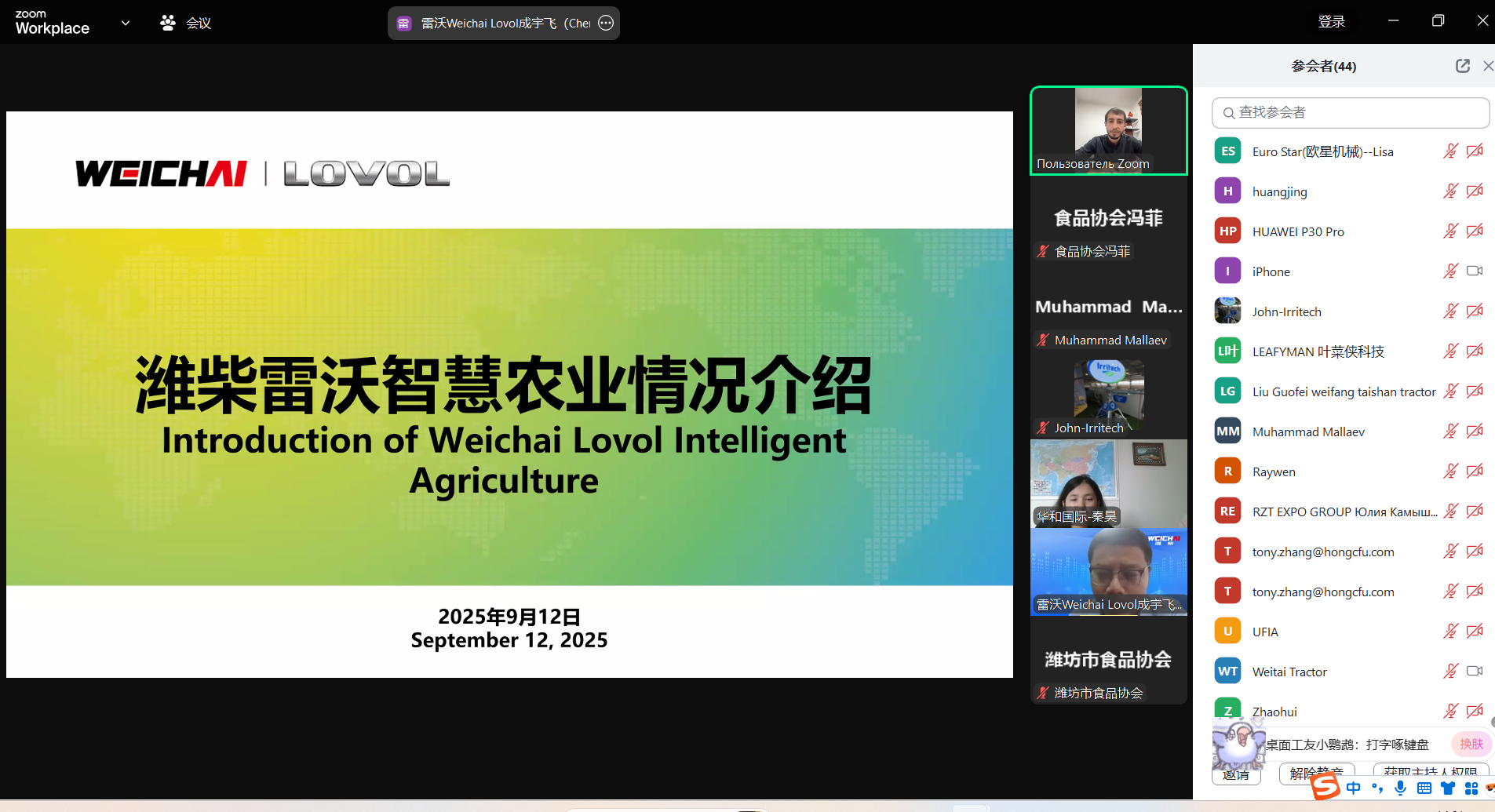1495x812 pixels.
Task: Open the Sogou skin shirt icon
Action: [1448, 788]
